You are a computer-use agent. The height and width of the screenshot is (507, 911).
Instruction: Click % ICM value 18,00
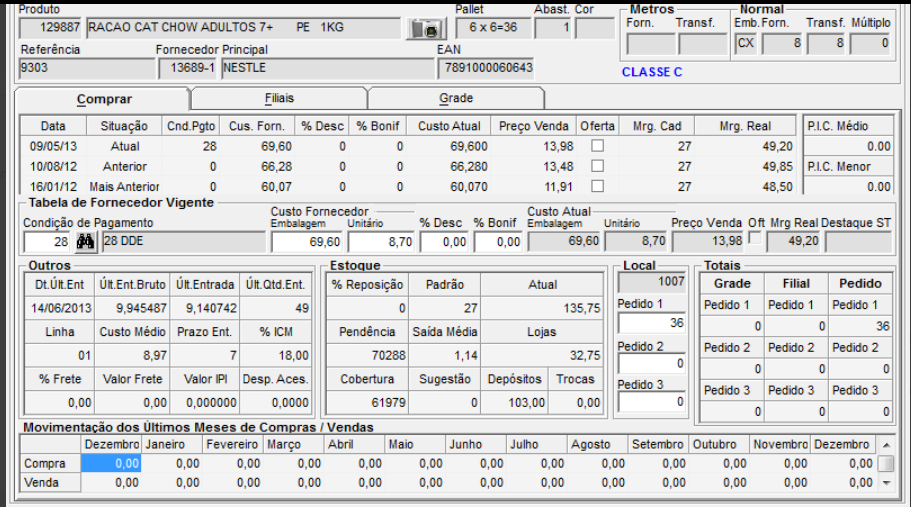coord(275,355)
